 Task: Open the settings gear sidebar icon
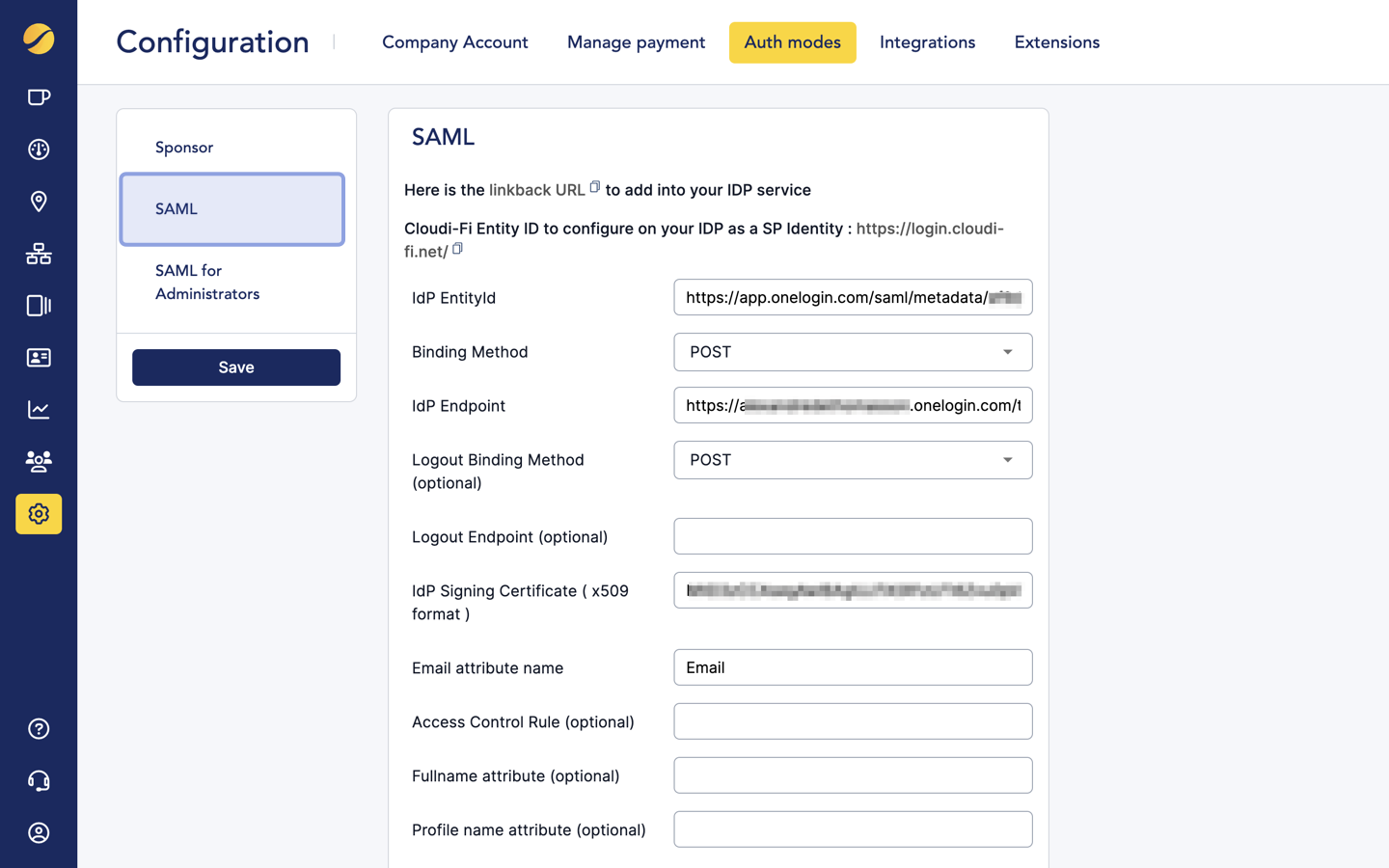point(39,514)
